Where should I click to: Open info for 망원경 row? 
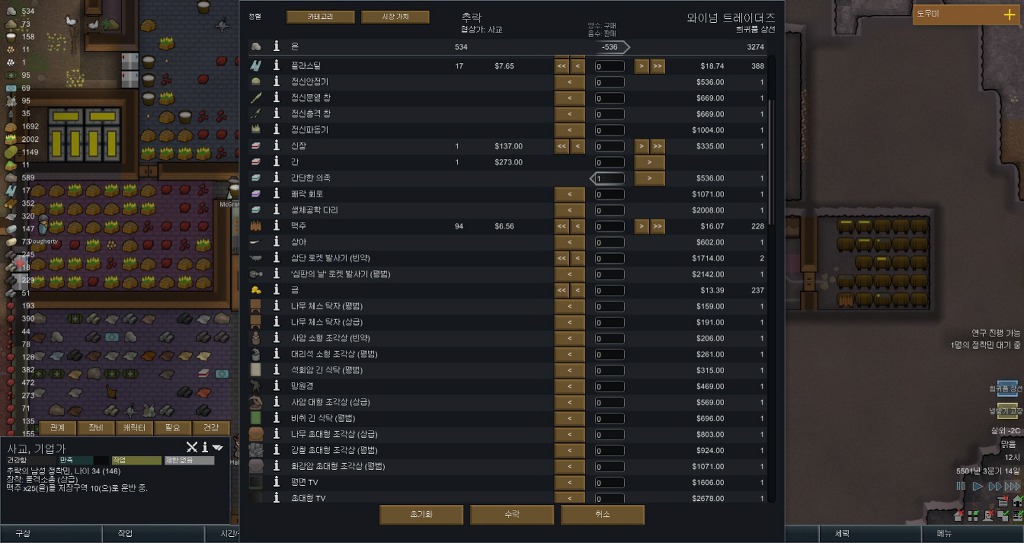276,386
